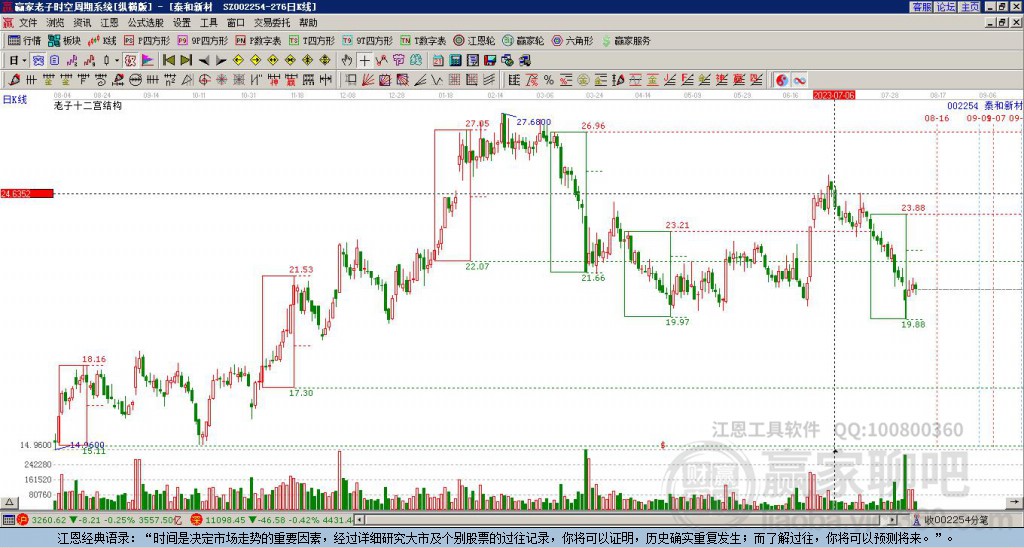The width and height of the screenshot is (1024, 548).
Task: Select the hand pan tool
Action: tap(347, 60)
